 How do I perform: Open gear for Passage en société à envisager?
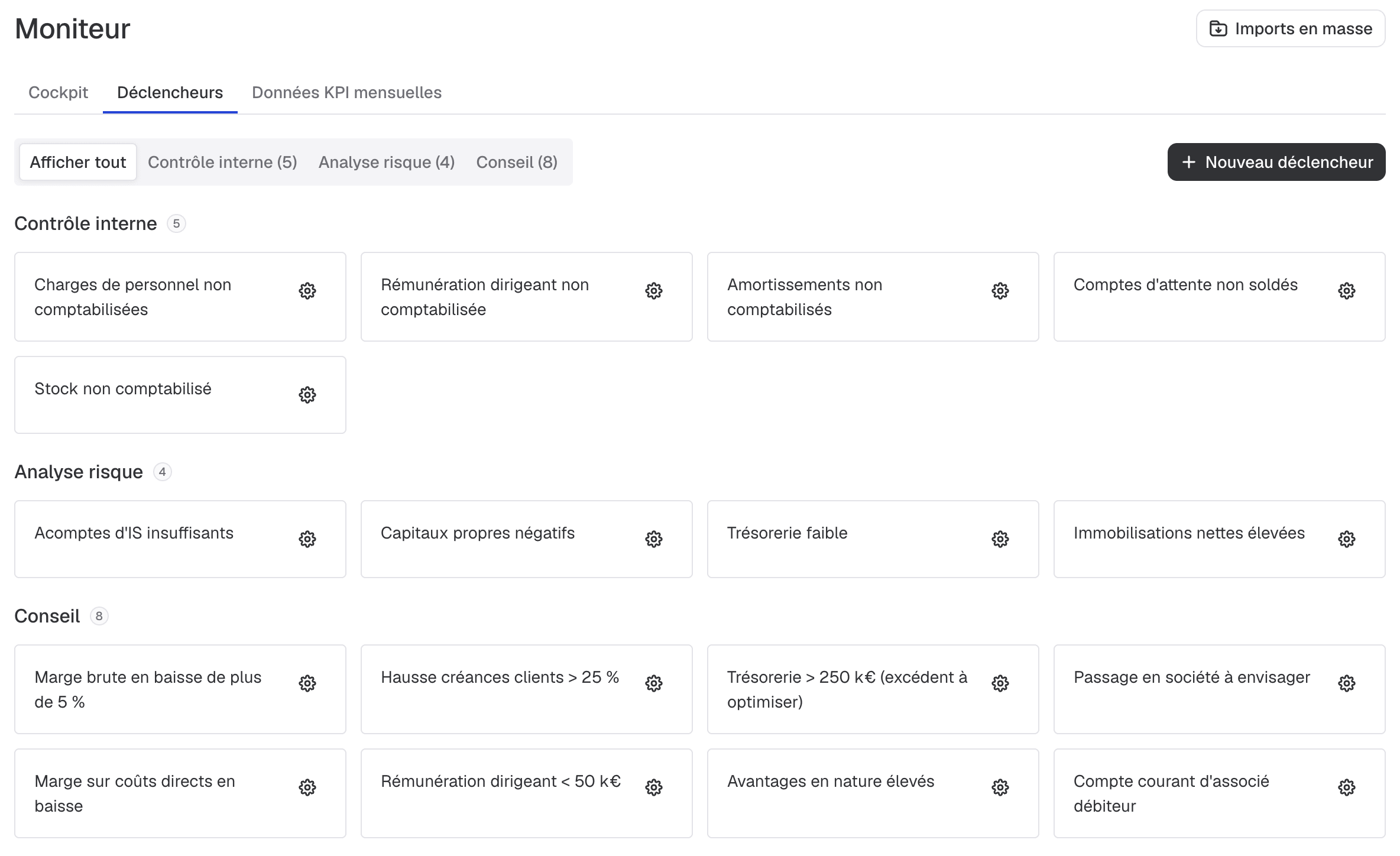pyautogui.click(x=1347, y=683)
